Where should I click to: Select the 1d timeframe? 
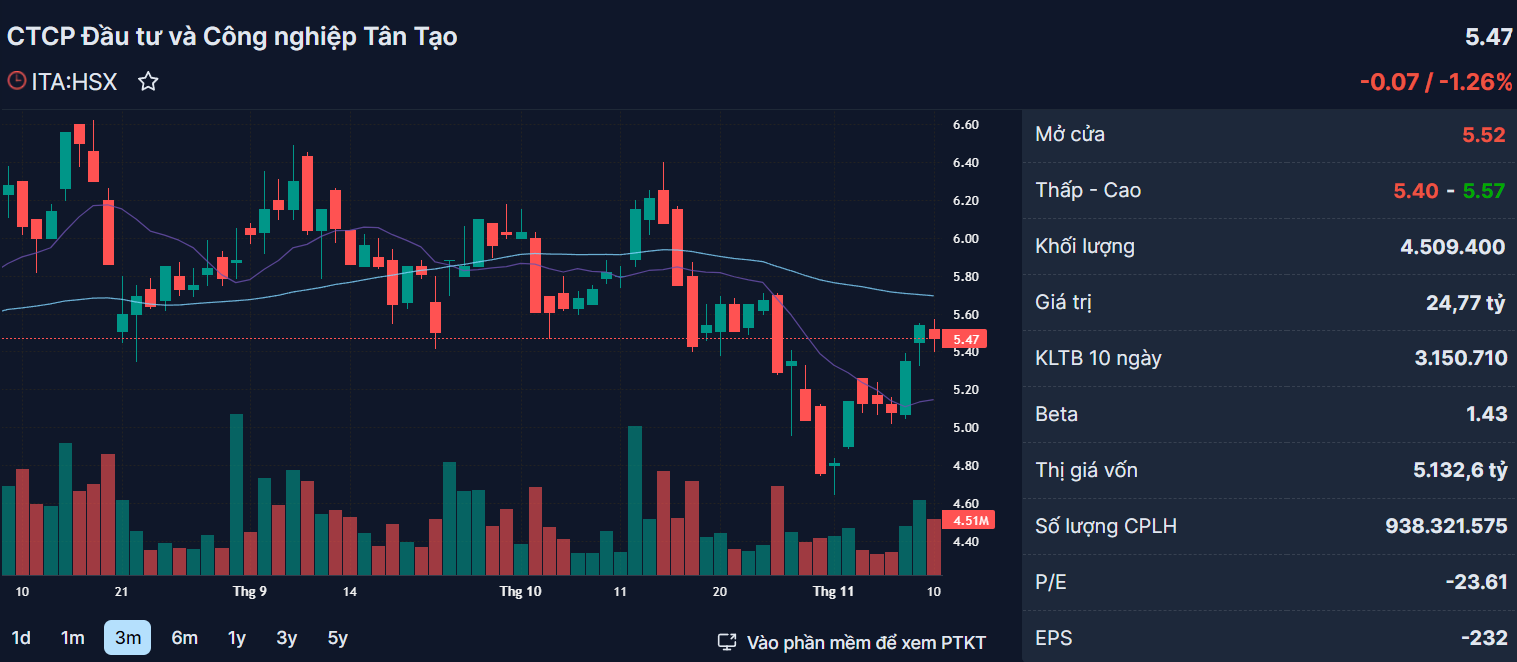[20, 638]
